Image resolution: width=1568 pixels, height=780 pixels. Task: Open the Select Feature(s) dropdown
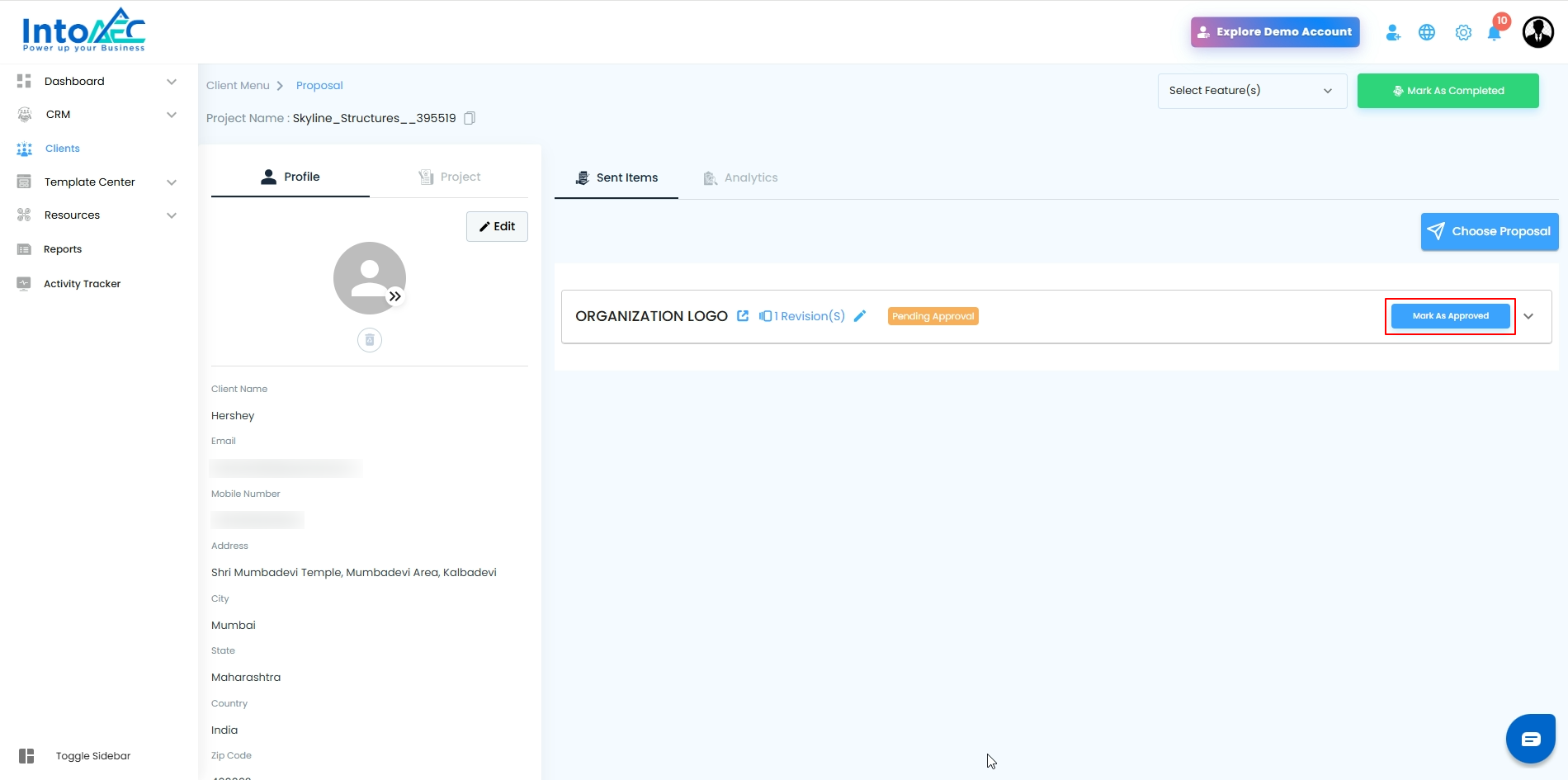tap(1253, 91)
